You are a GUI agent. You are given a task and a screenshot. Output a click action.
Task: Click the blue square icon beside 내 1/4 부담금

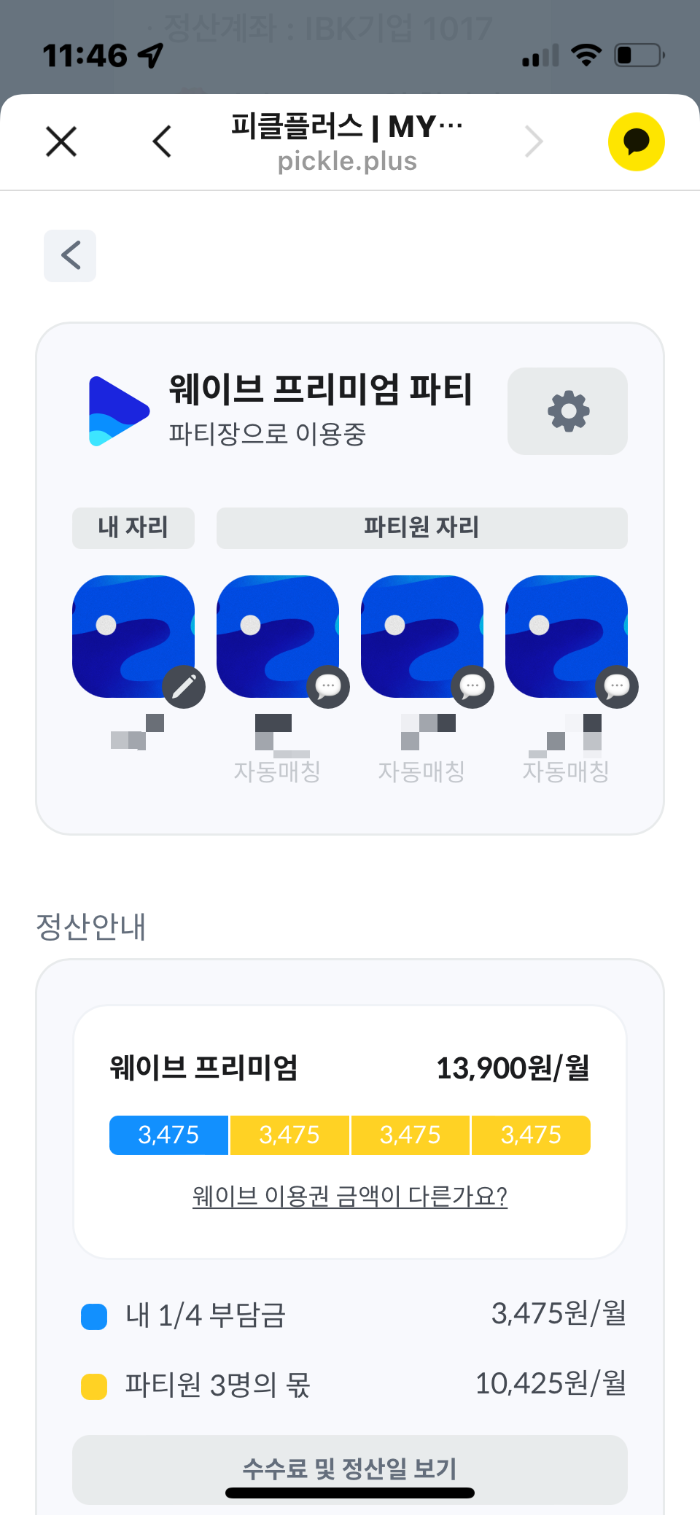(93, 1316)
